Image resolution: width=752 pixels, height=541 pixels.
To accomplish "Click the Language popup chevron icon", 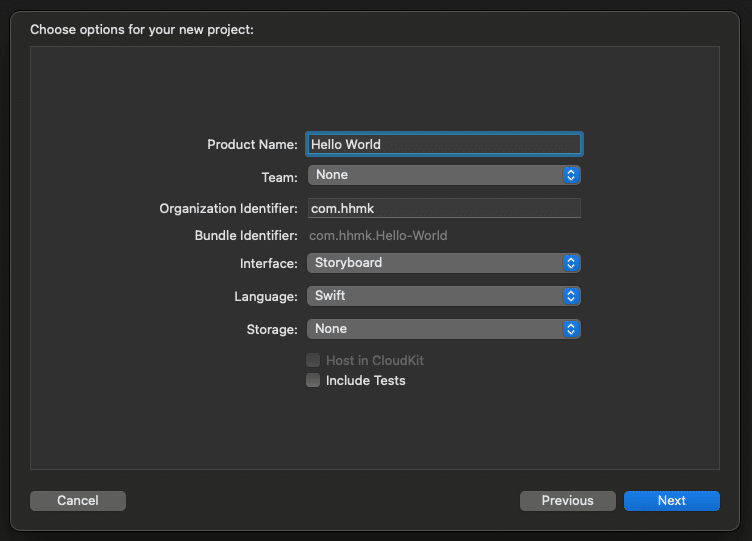I will point(571,296).
